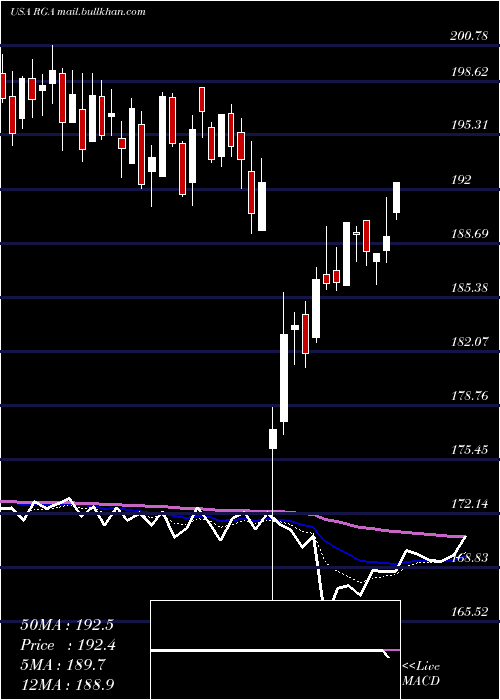
Task: Click the '<<Live MACD' label
Action: click(x=421, y=674)
